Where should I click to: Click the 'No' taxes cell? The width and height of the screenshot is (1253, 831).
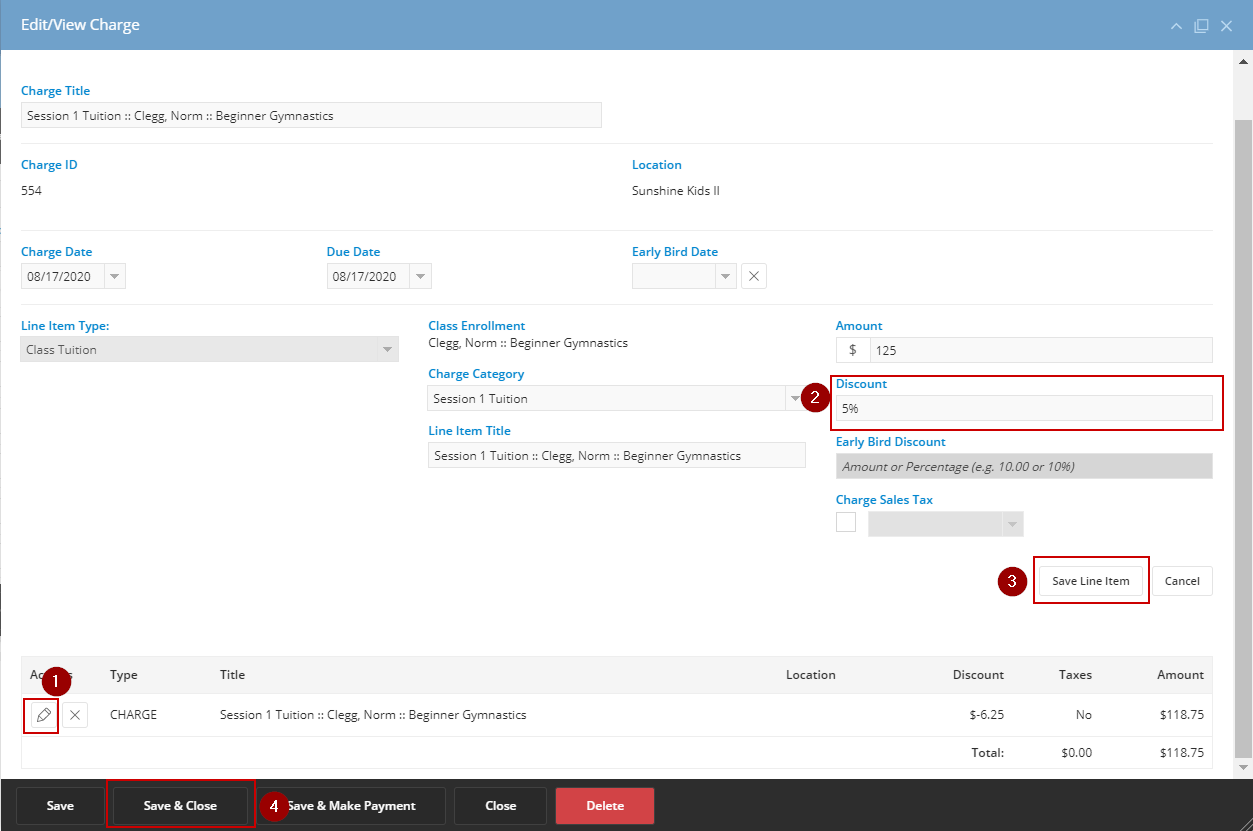1084,715
